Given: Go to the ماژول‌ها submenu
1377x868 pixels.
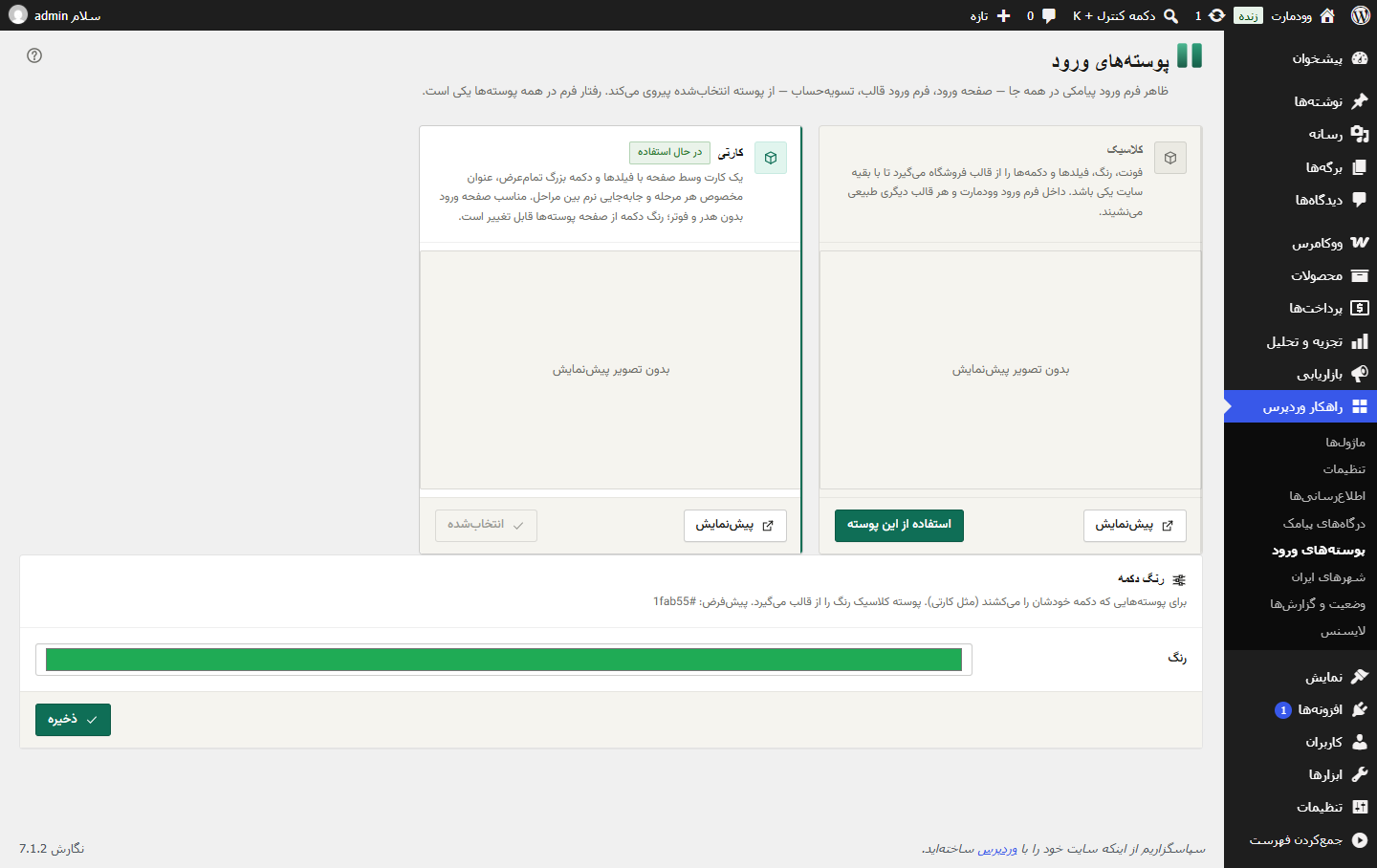Looking at the screenshot, I should coord(1345,443).
